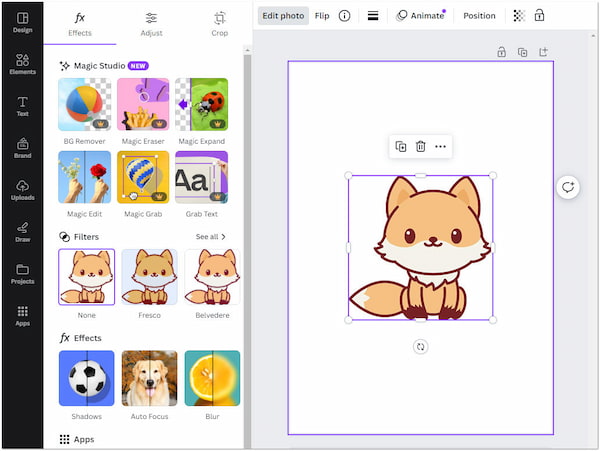Screen dimensions: 600x451
Task: Open the Uploads sidebar panel
Action: point(23,190)
